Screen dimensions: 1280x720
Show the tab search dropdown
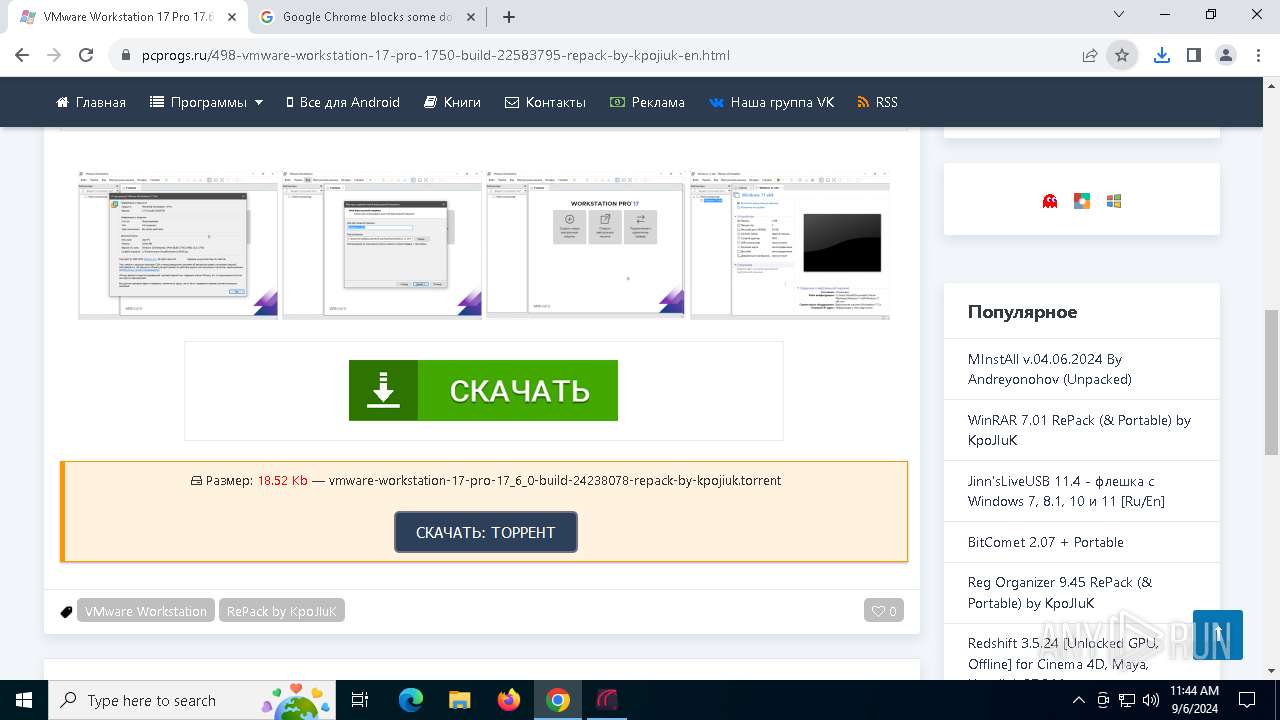tap(1119, 14)
